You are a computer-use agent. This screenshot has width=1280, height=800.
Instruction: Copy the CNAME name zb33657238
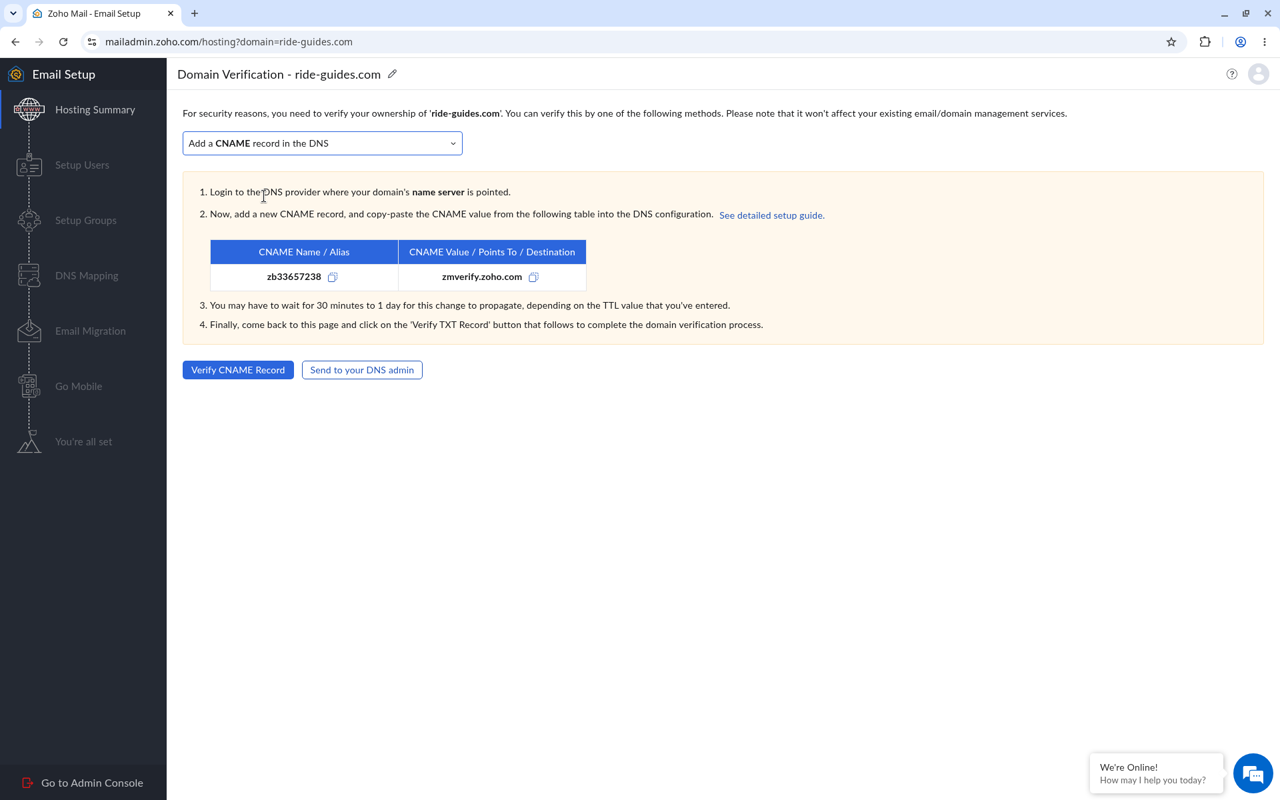tap(333, 277)
